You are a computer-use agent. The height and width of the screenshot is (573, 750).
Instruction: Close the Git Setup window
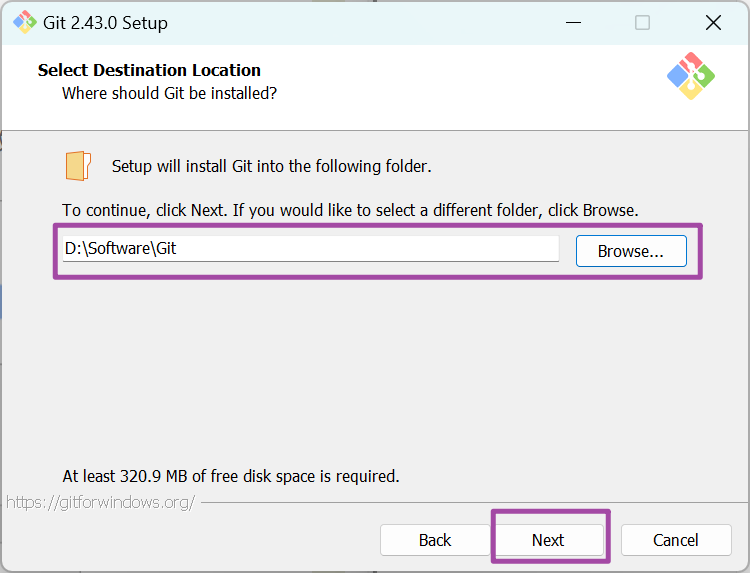[713, 22]
